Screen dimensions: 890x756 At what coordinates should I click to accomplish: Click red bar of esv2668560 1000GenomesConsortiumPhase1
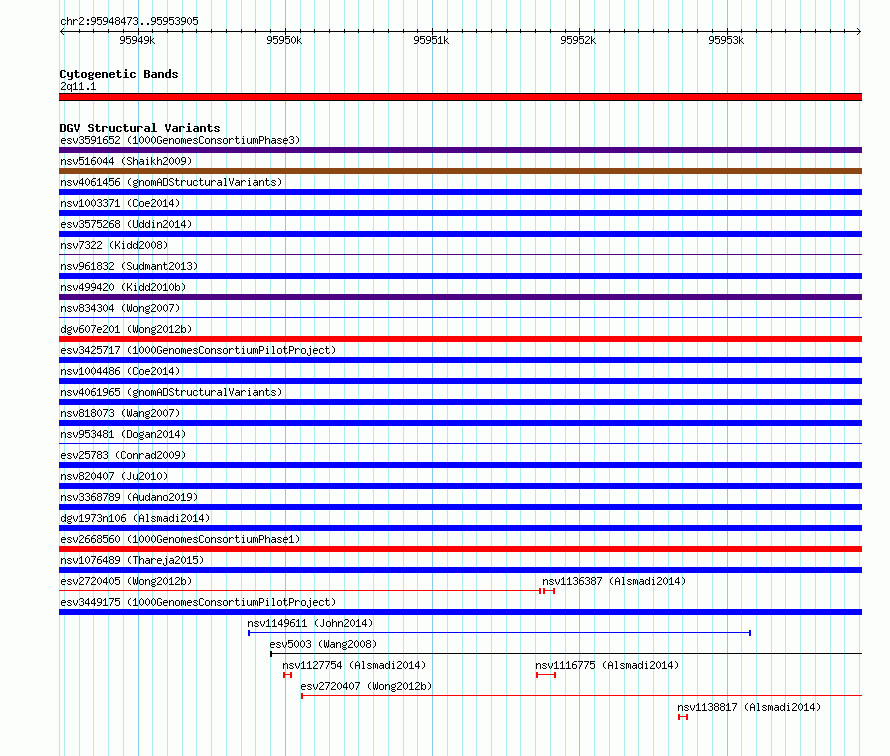point(460,549)
